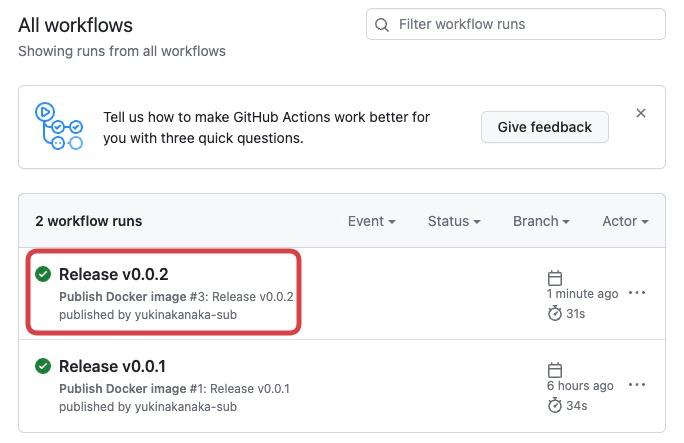Click stopwatch icon beside 34s duration
The height and width of the screenshot is (443, 684).
[556, 405]
